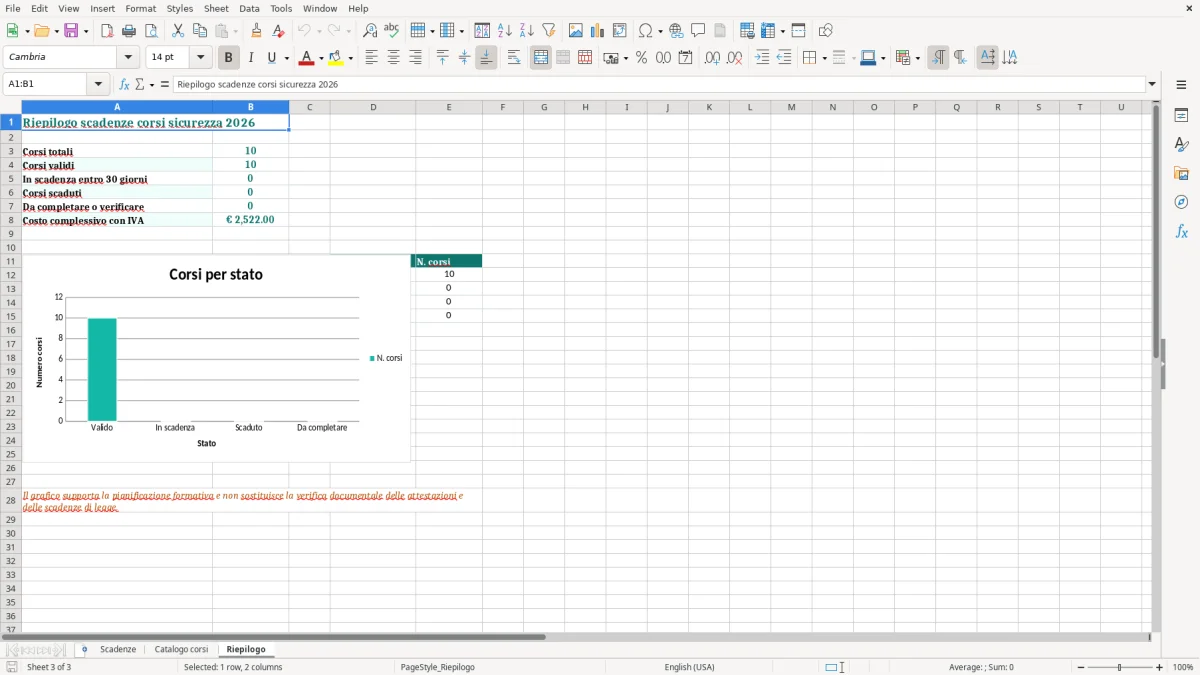Screen dimensions: 1200x675
Task: Select the Corsi per stato chart
Action: coord(216,359)
